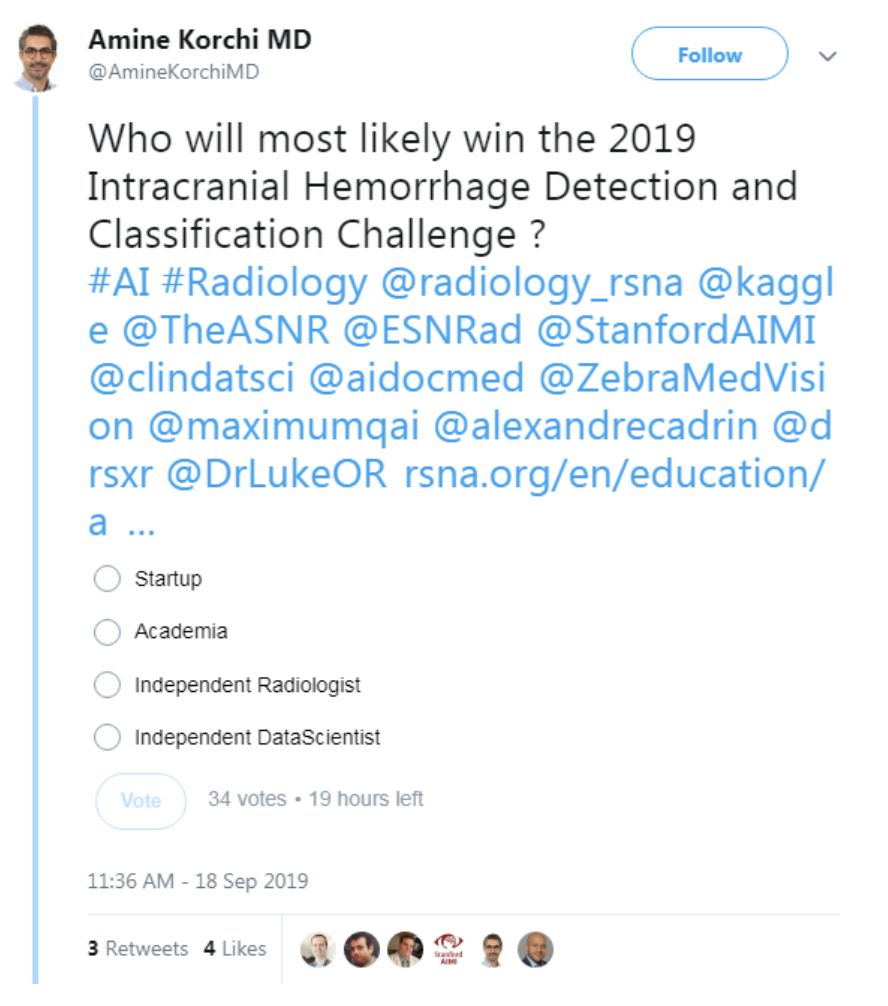Click the 11:36 AM - 18 Sep 2019 timestamp
The height and width of the screenshot is (1006, 888).
[198, 882]
